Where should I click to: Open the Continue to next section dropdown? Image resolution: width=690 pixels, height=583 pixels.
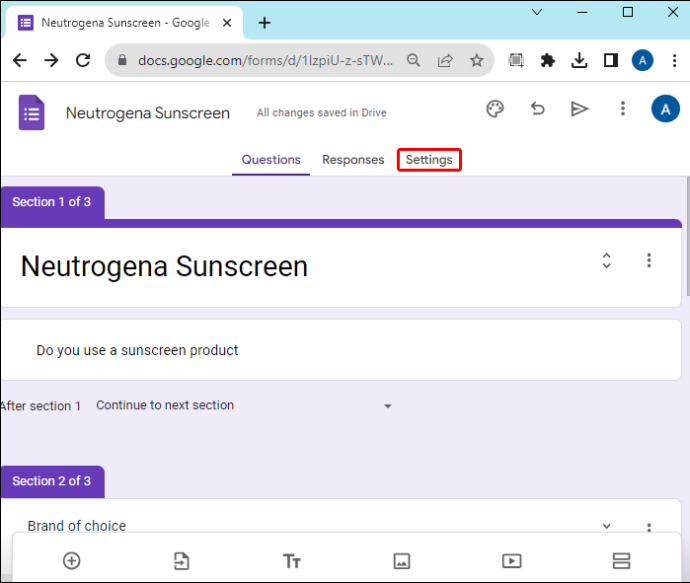[244, 405]
